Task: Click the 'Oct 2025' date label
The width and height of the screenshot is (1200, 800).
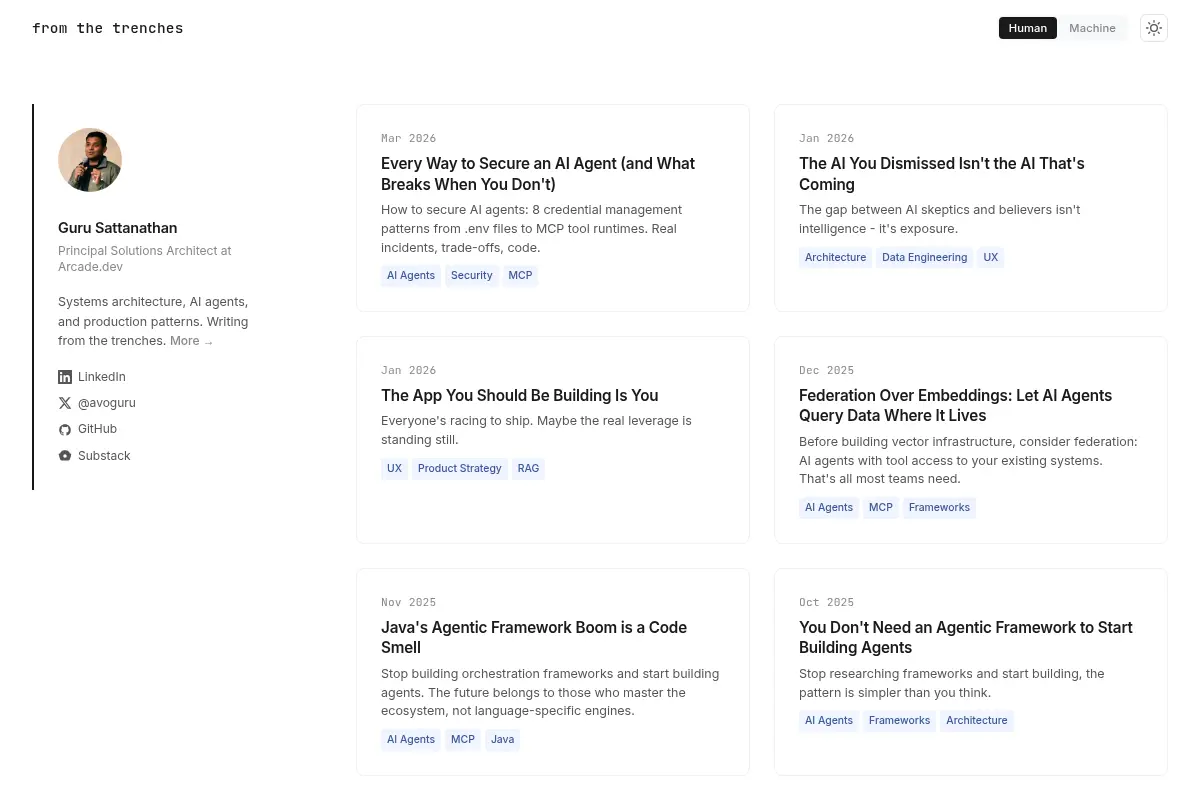Action: click(x=826, y=602)
